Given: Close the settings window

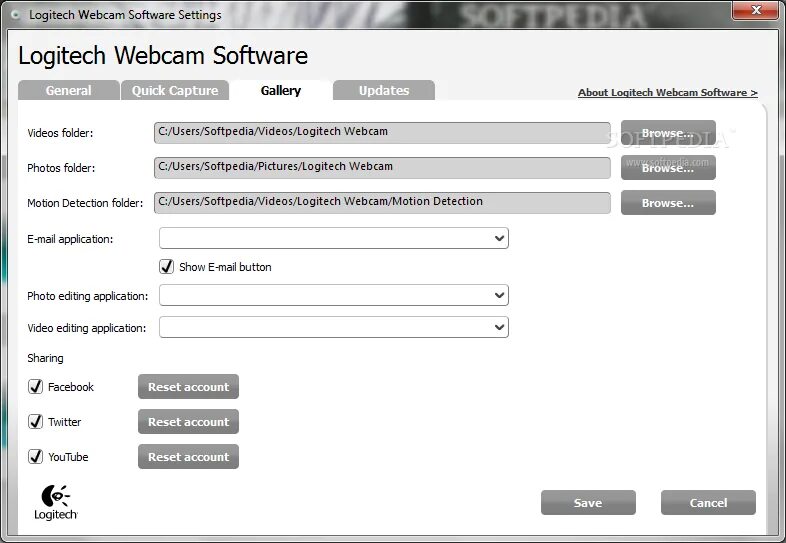Looking at the screenshot, I should pyautogui.click(x=756, y=10).
